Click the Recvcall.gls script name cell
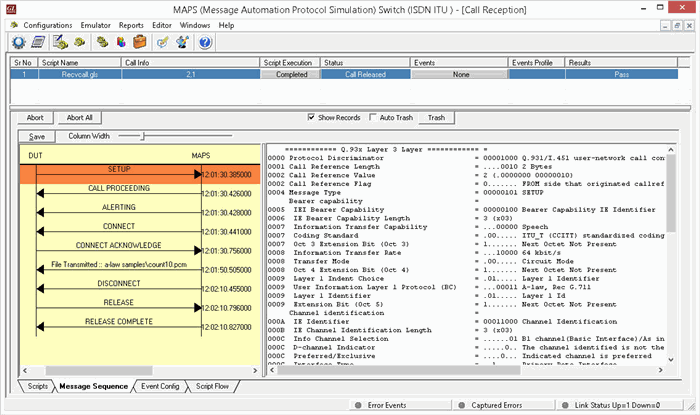This screenshot has height=415, width=700. 79,75
